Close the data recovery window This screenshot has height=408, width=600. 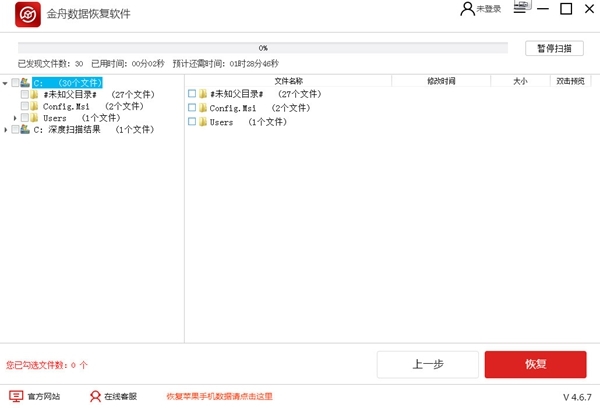[x=590, y=9]
